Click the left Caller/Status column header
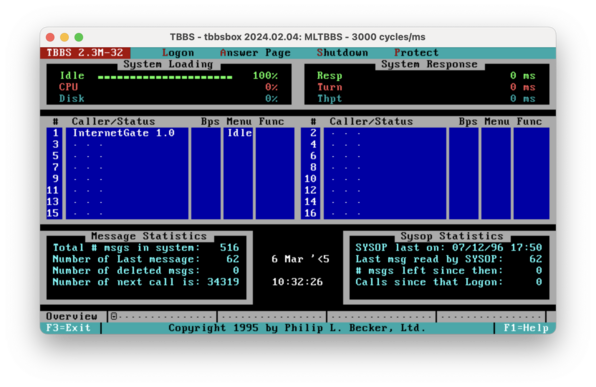Screen dimensions: 596x387 [x=113, y=121]
